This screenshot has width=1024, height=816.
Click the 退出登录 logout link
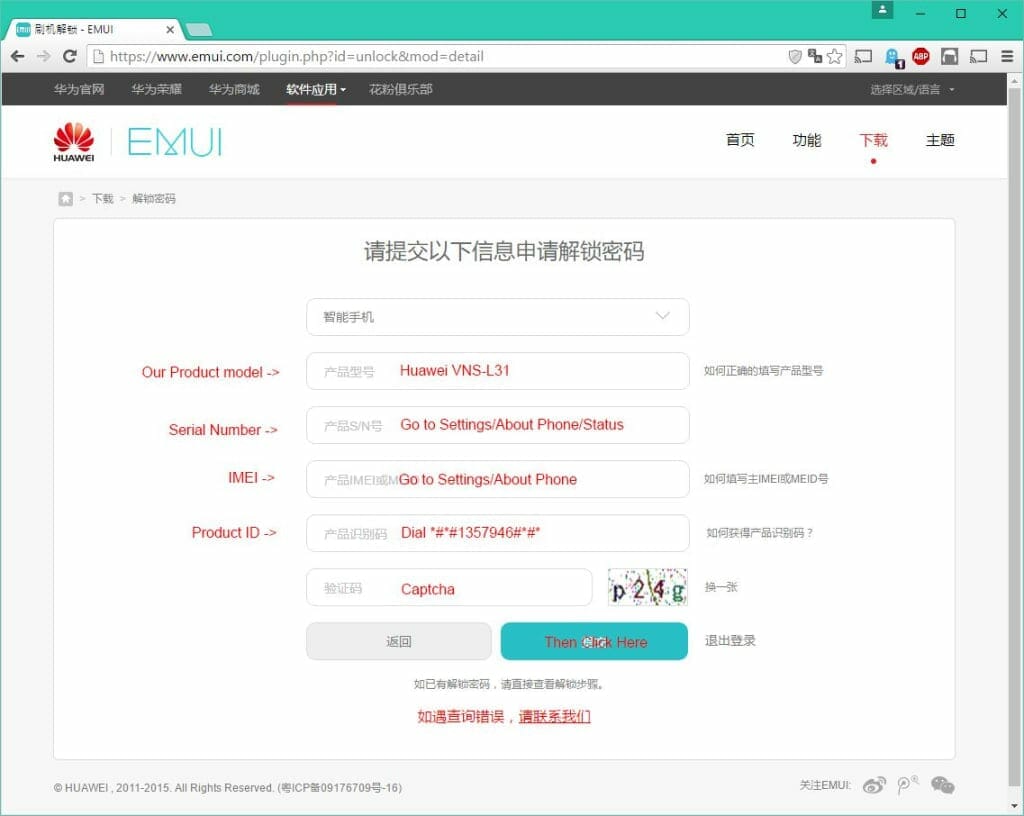pyautogui.click(x=730, y=641)
